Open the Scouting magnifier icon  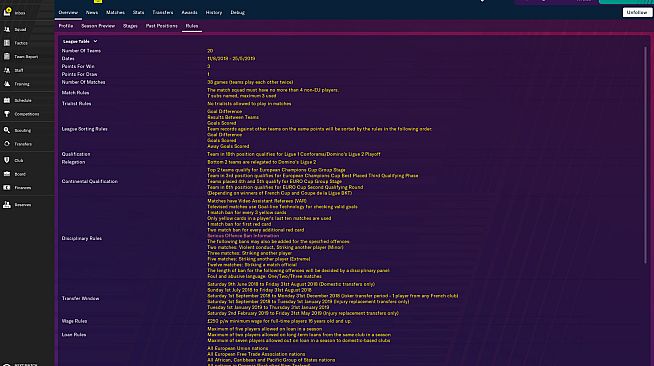(x=7, y=130)
